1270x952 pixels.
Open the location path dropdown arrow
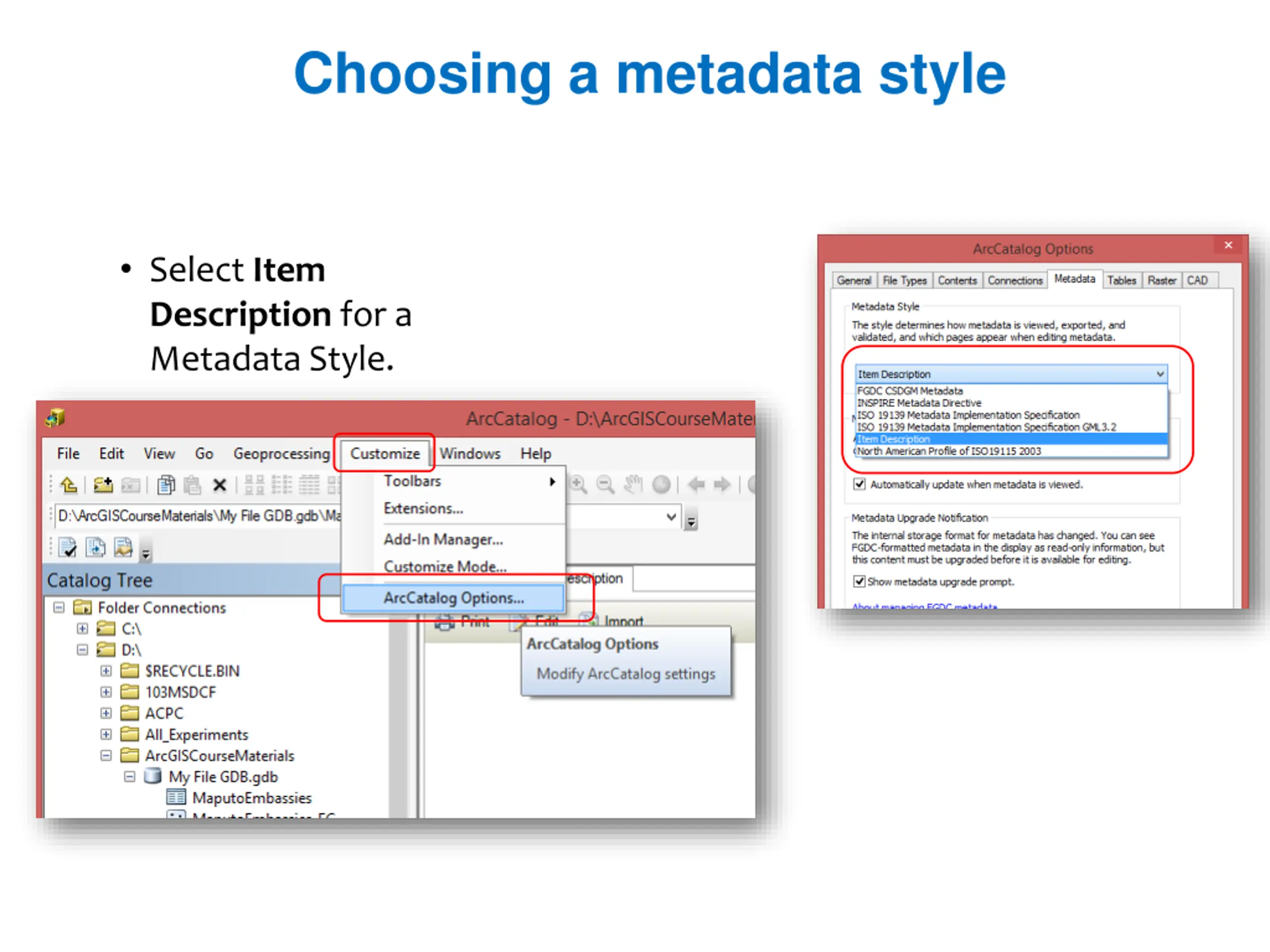point(671,517)
